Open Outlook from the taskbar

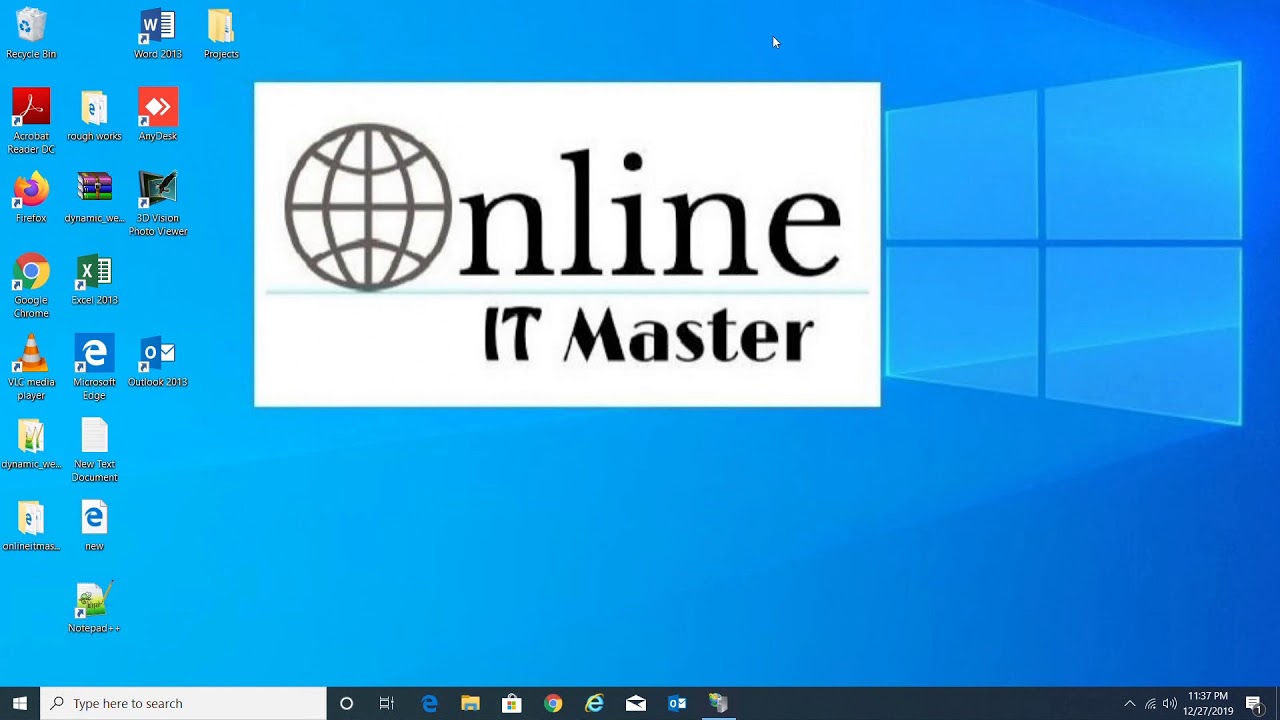[x=677, y=703]
